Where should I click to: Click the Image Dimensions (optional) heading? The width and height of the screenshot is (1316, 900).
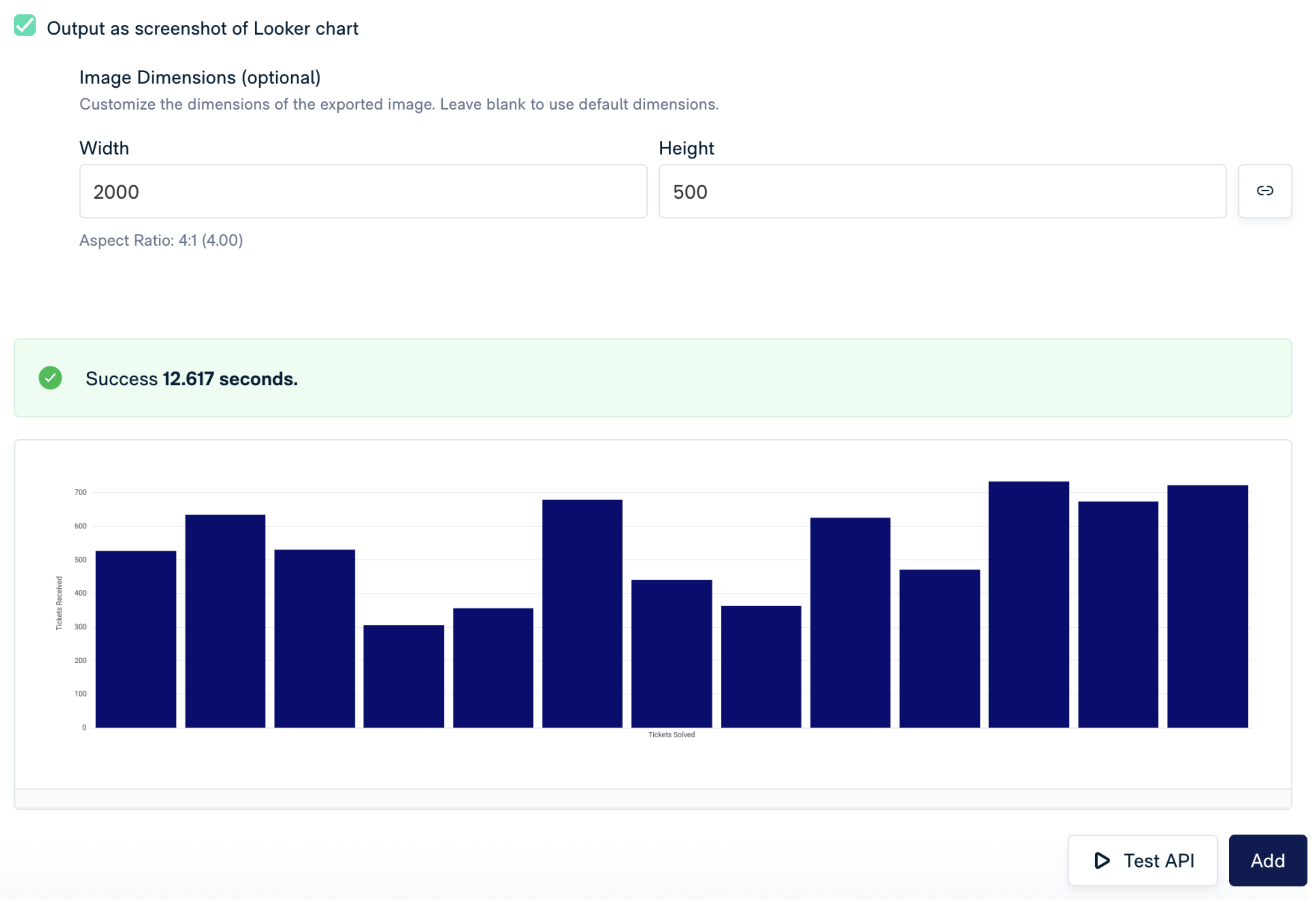click(x=200, y=77)
